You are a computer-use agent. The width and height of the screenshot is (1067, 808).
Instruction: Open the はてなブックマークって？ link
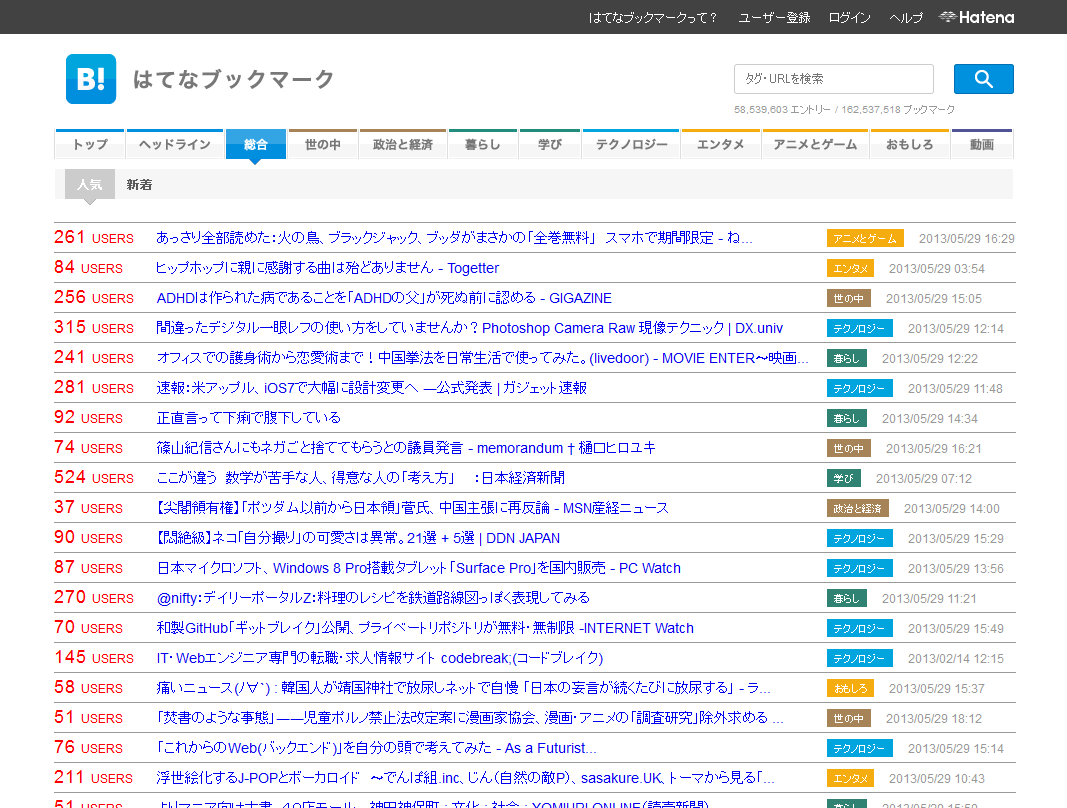(x=653, y=18)
